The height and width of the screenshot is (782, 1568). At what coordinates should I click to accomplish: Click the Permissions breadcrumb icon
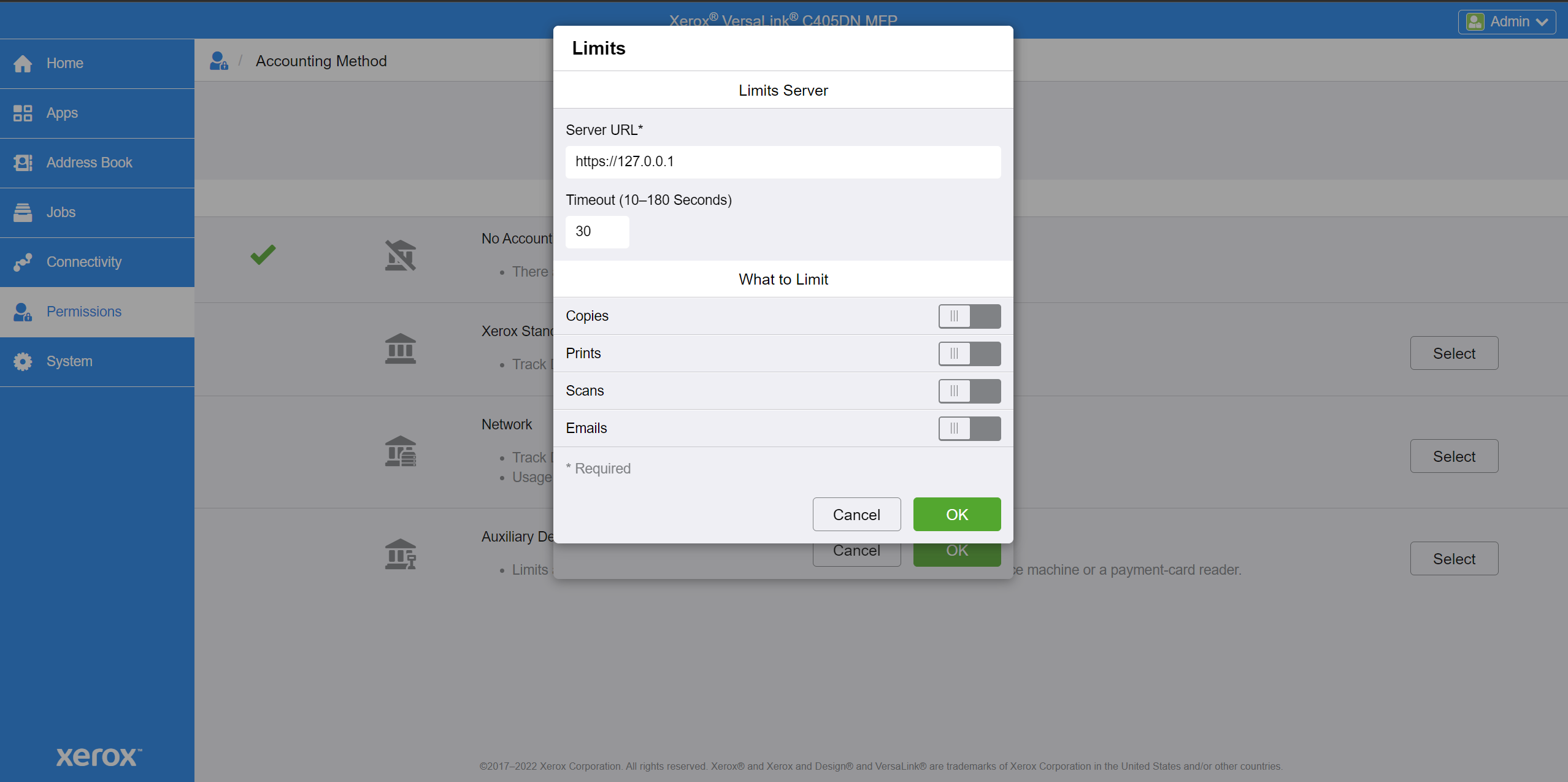(219, 61)
